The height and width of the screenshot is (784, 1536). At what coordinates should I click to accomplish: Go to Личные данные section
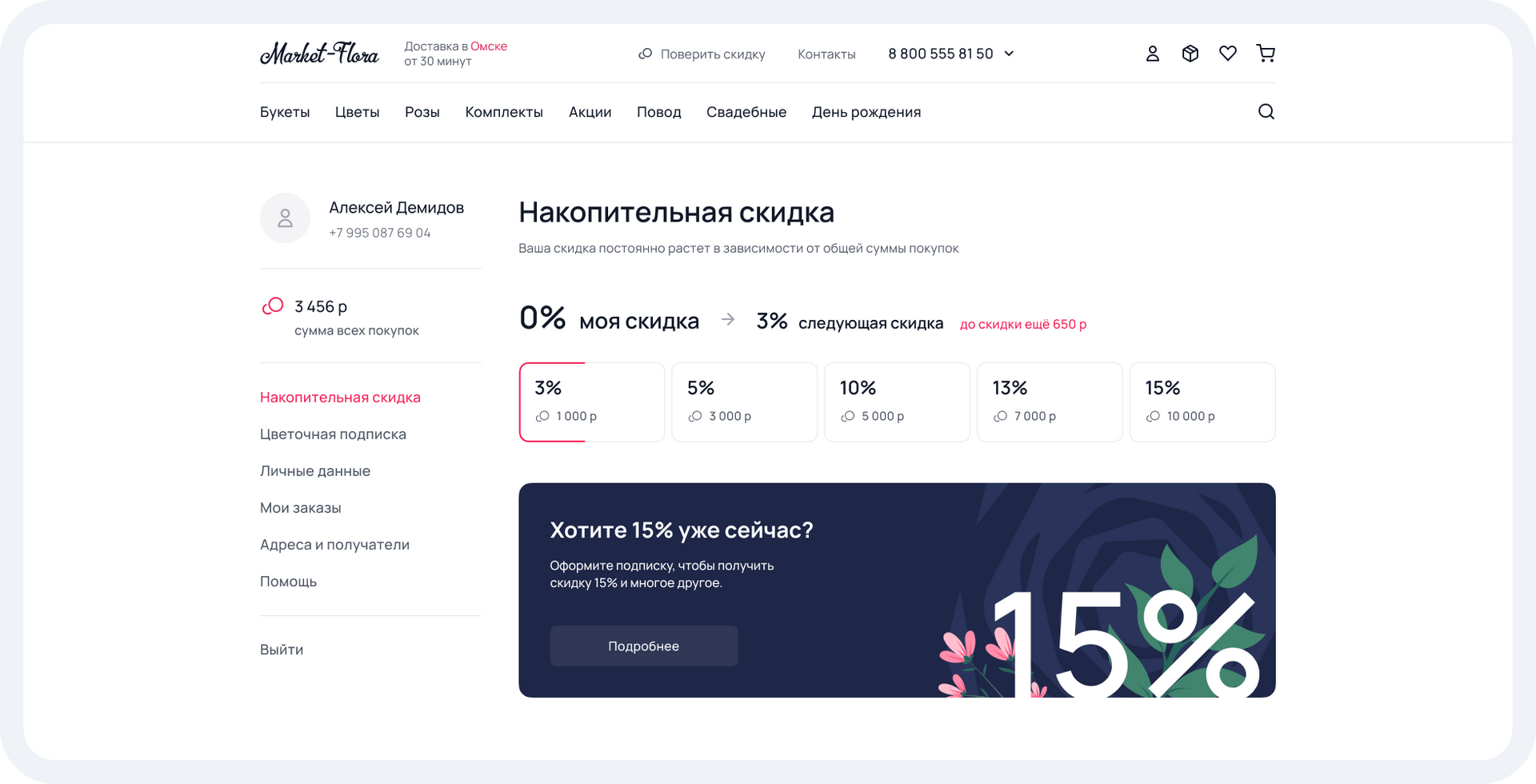tap(315, 471)
